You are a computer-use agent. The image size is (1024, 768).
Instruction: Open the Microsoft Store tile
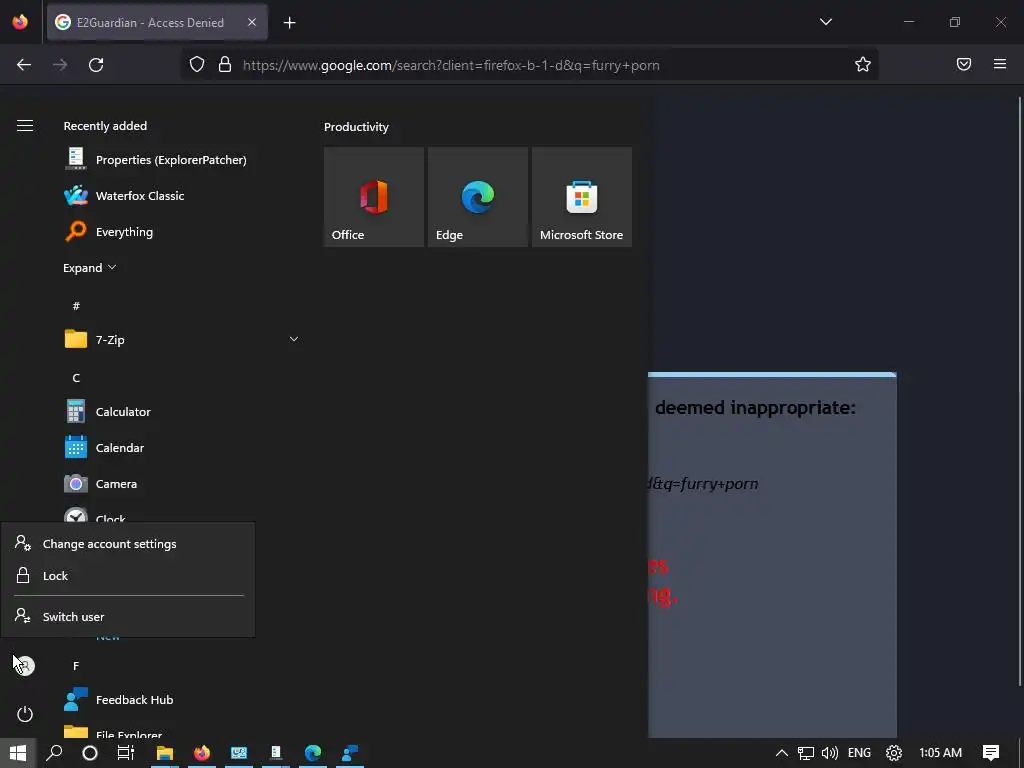[581, 197]
